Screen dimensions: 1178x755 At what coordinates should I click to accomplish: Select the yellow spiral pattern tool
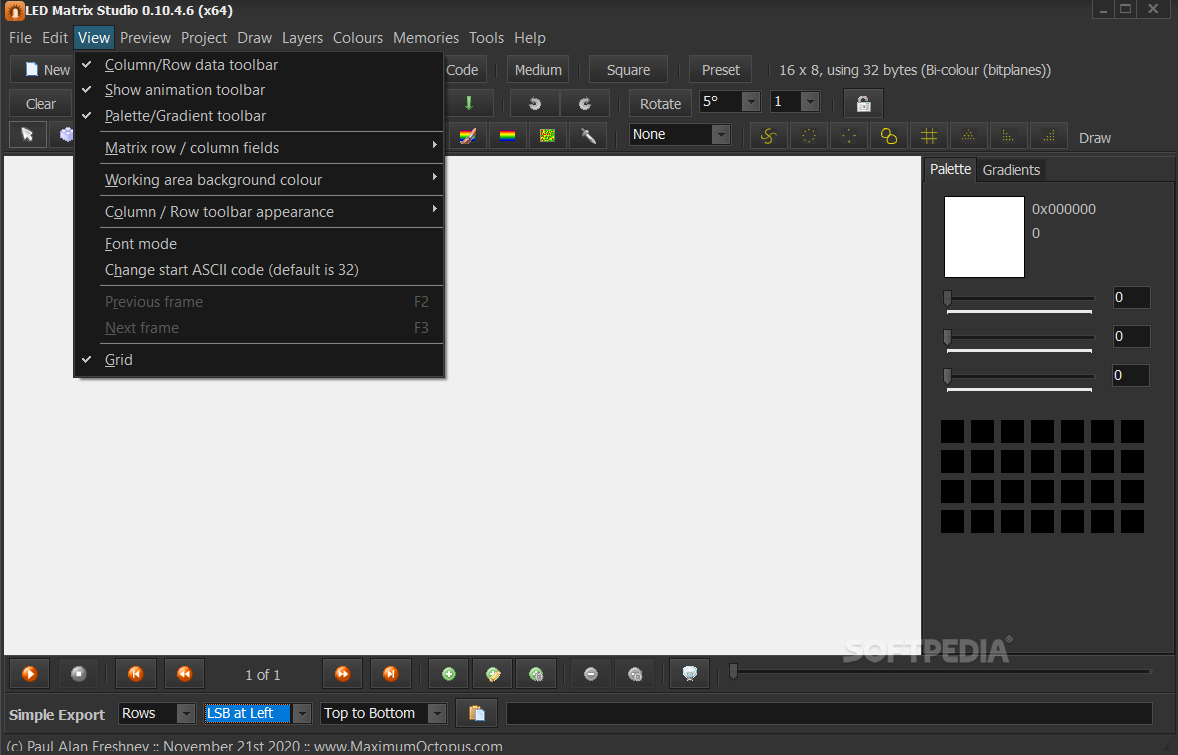pos(768,136)
